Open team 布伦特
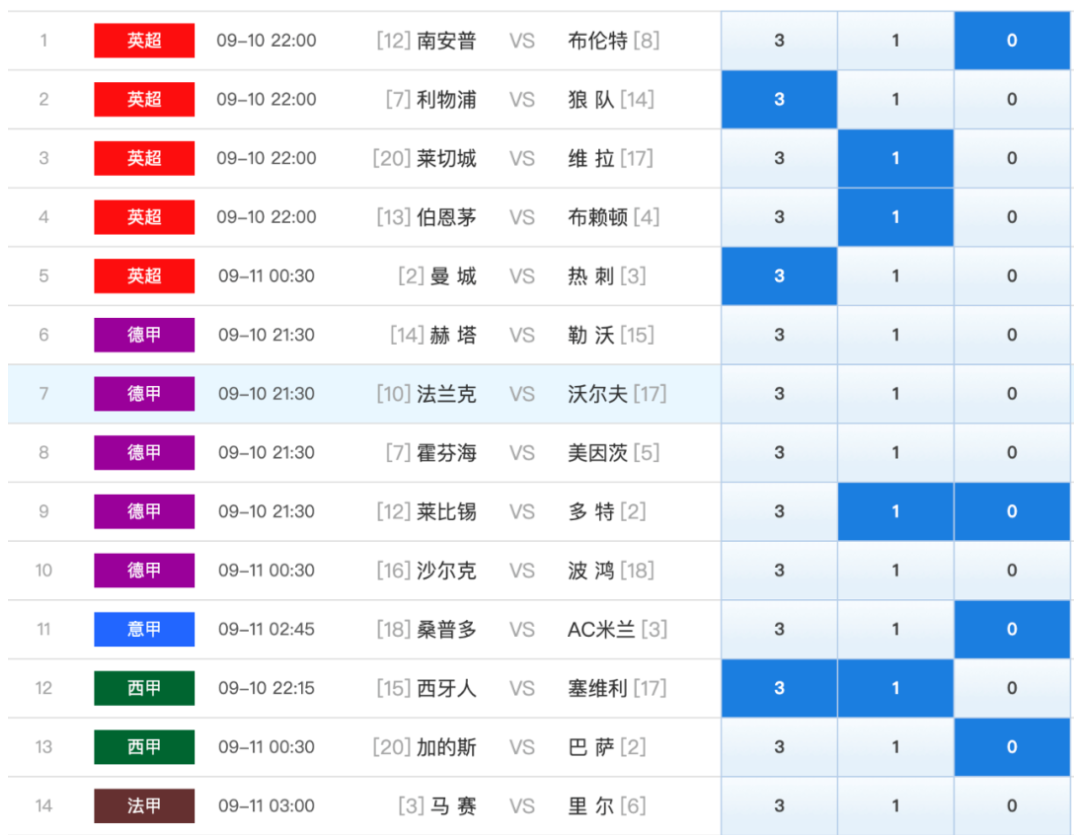The width and height of the screenshot is (1075, 835). point(597,41)
